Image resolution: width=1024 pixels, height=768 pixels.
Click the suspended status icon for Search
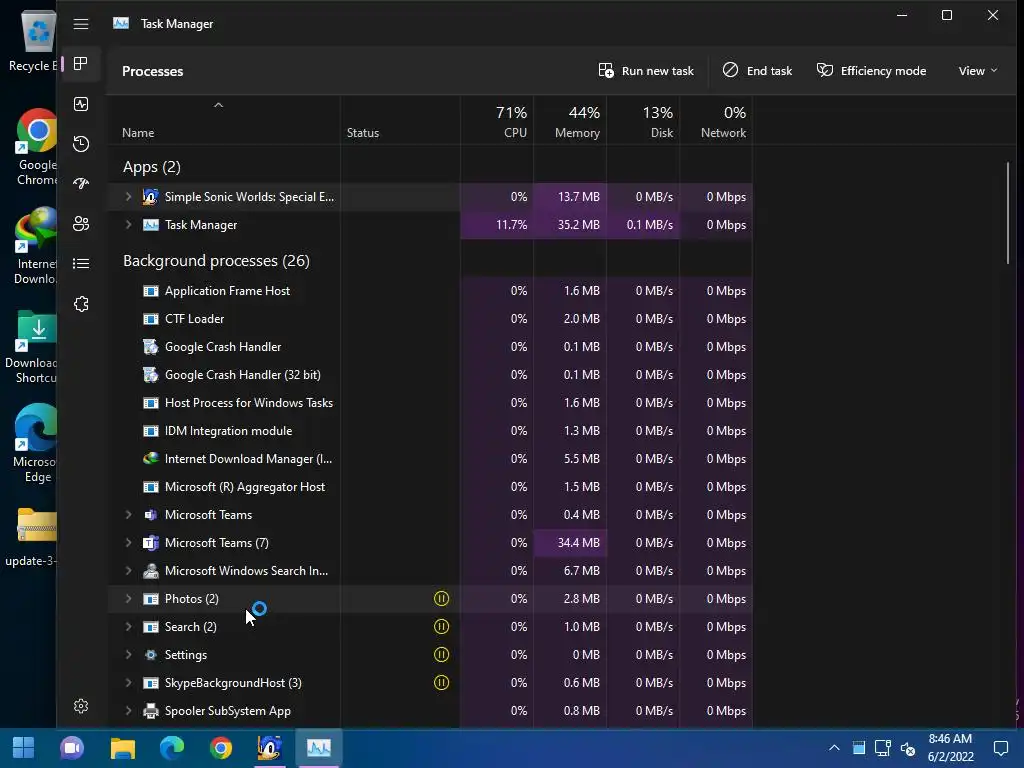[441, 626]
